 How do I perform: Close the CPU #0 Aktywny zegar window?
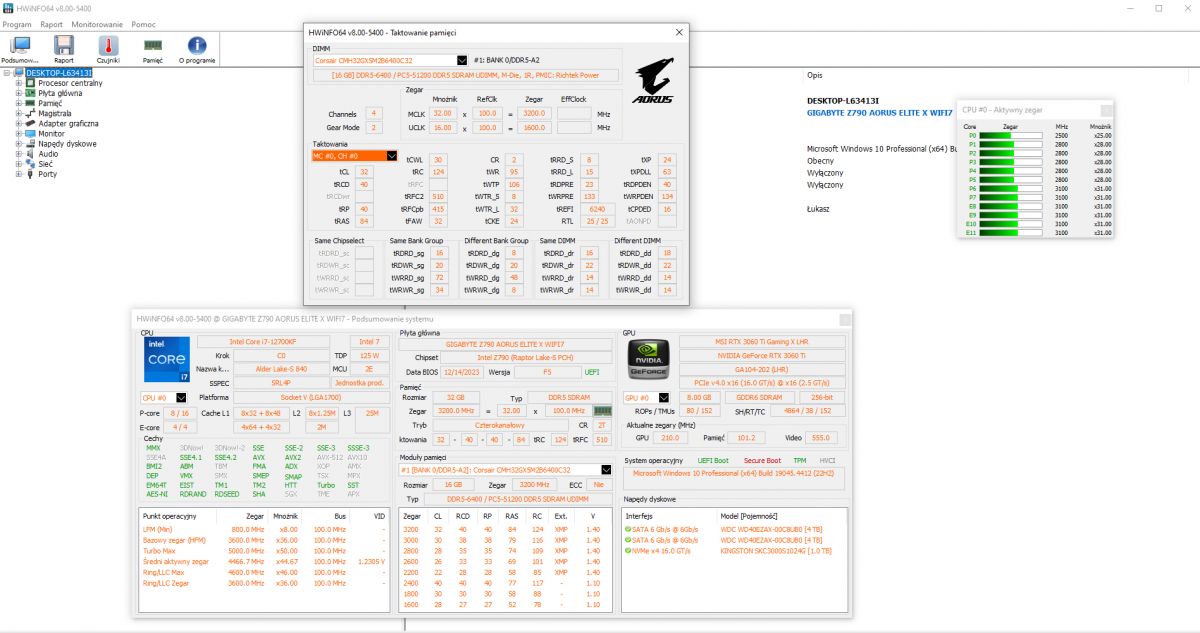(x=1106, y=110)
